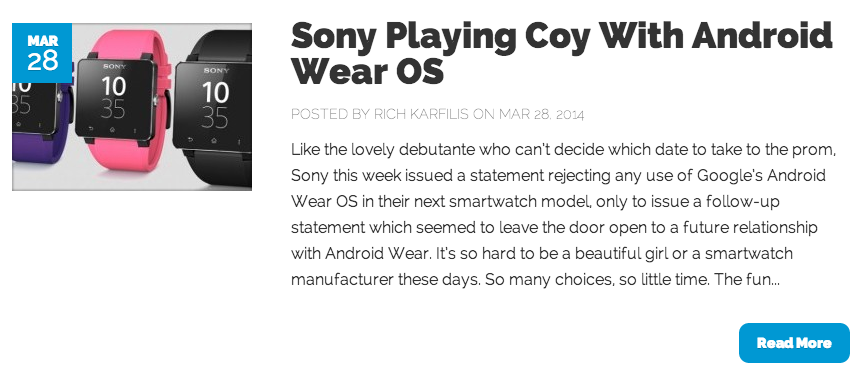The height and width of the screenshot is (387, 867).
Task: Click the SONY logo on the black watch
Action: click(216, 70)
